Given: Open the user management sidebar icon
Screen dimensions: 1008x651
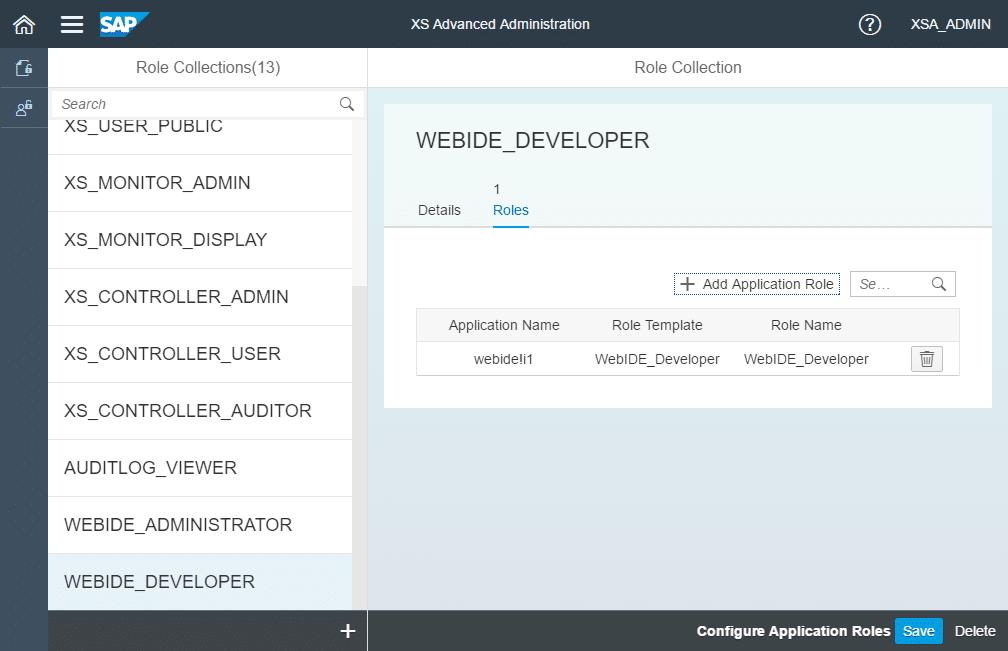Looking at the screenshot, I should pyautogui.click(x=24, y=108).
